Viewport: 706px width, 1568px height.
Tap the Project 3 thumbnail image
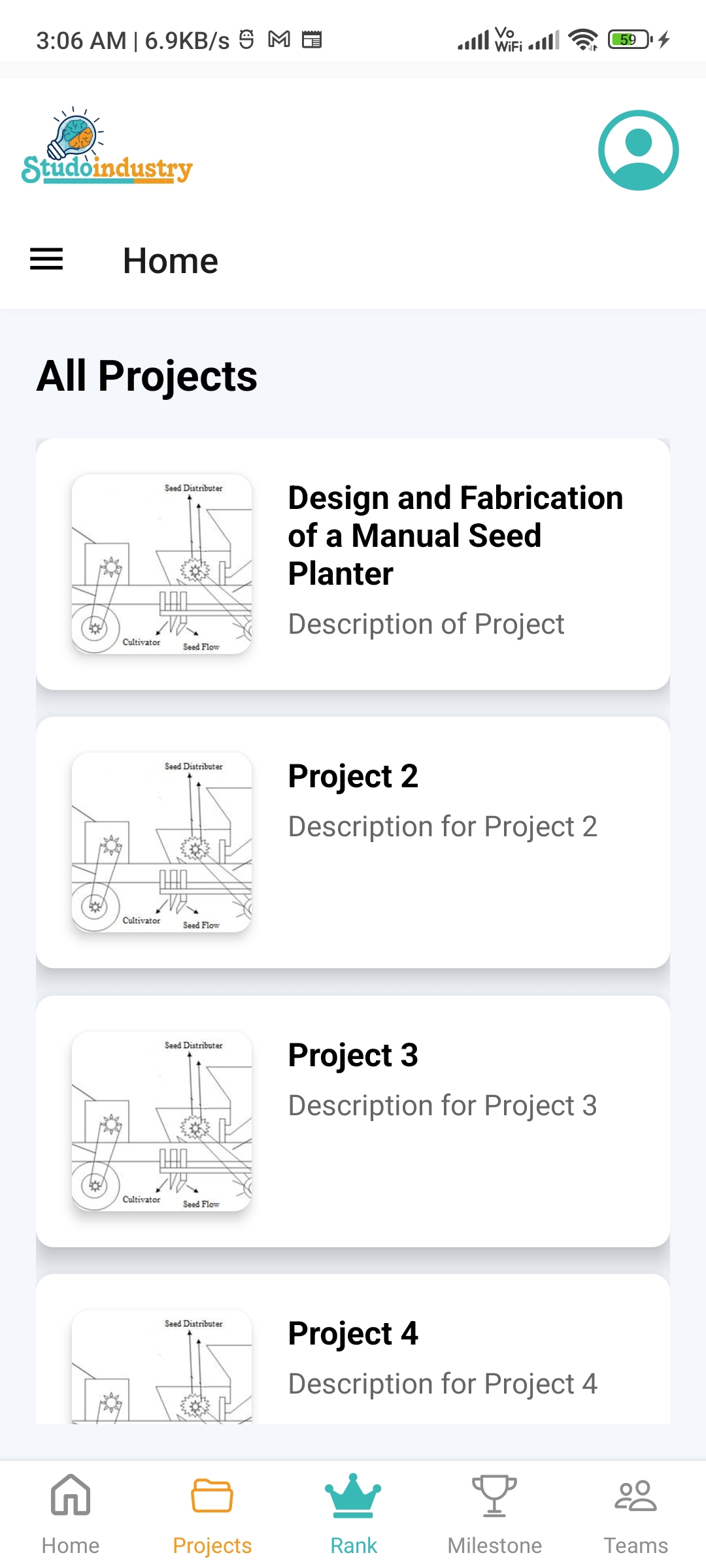pyautogui.click(x=161, y=1121)
